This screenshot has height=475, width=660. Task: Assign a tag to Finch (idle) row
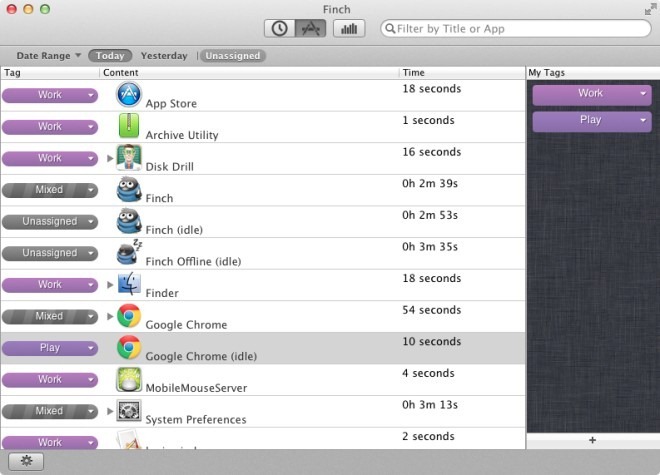tap(50, 221)
